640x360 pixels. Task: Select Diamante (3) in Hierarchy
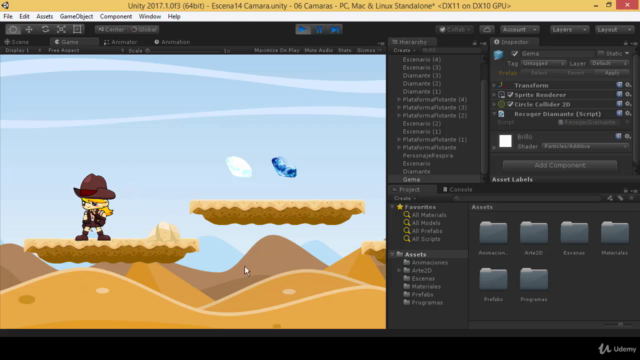coord(422,76)
